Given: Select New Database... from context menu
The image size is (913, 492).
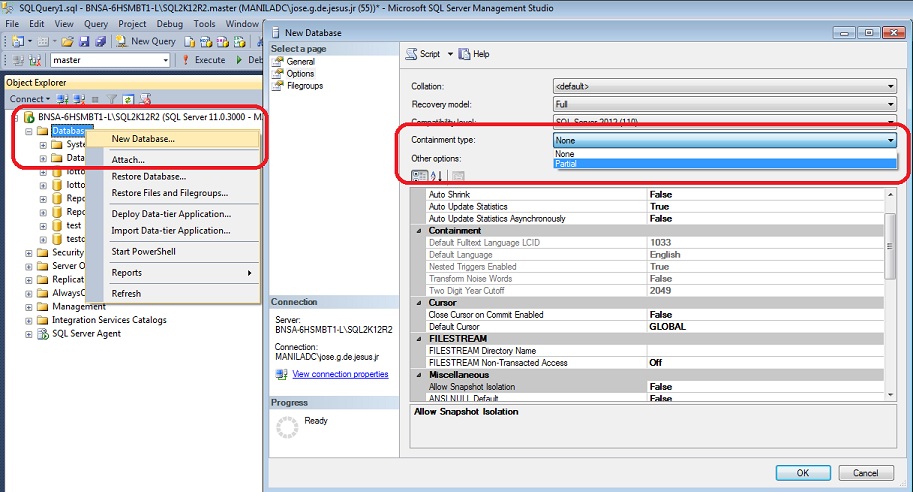Looking at the screenshot, I should pos(173,139).
